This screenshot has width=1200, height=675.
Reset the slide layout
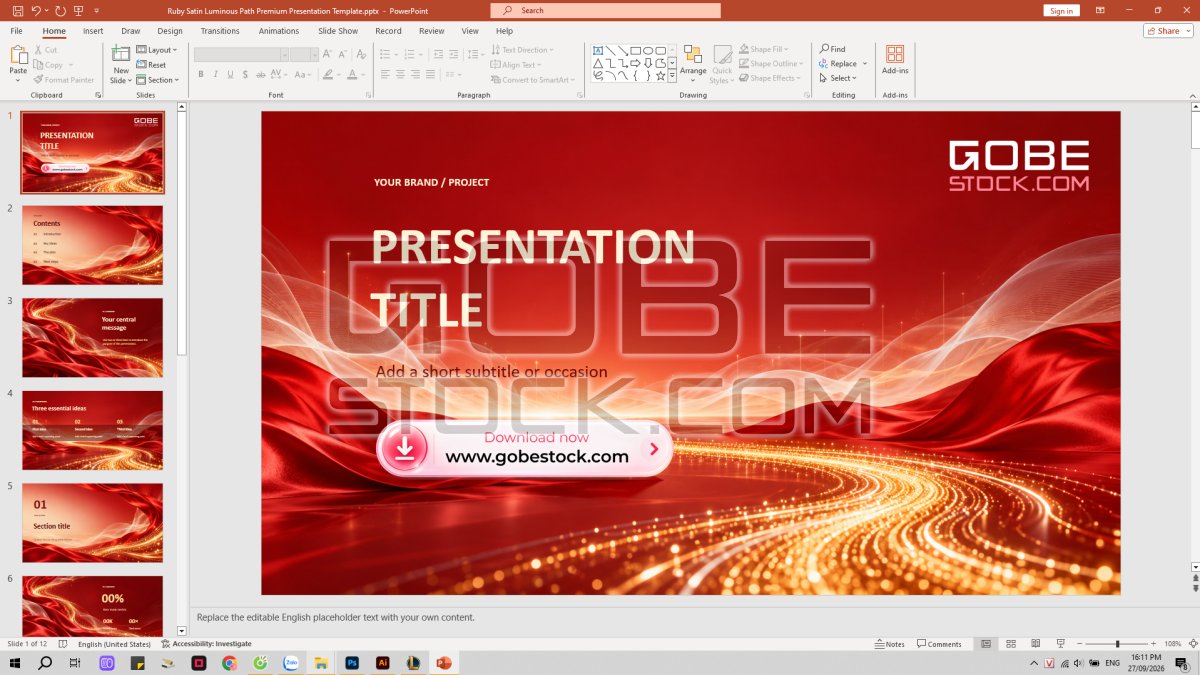151,65
